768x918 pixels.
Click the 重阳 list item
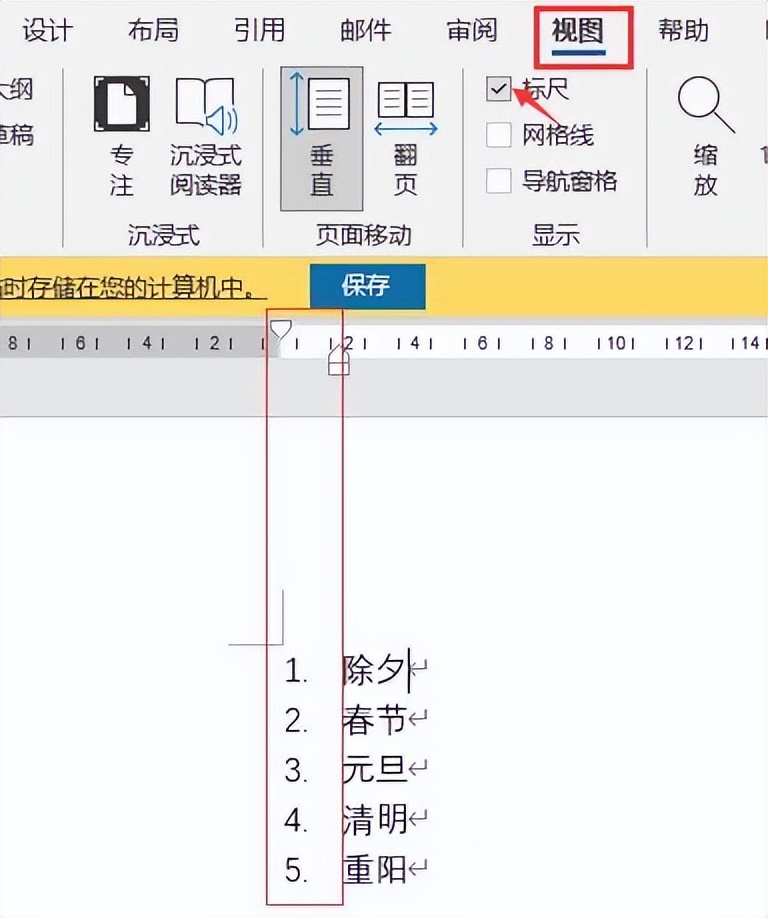pos(375,869)
